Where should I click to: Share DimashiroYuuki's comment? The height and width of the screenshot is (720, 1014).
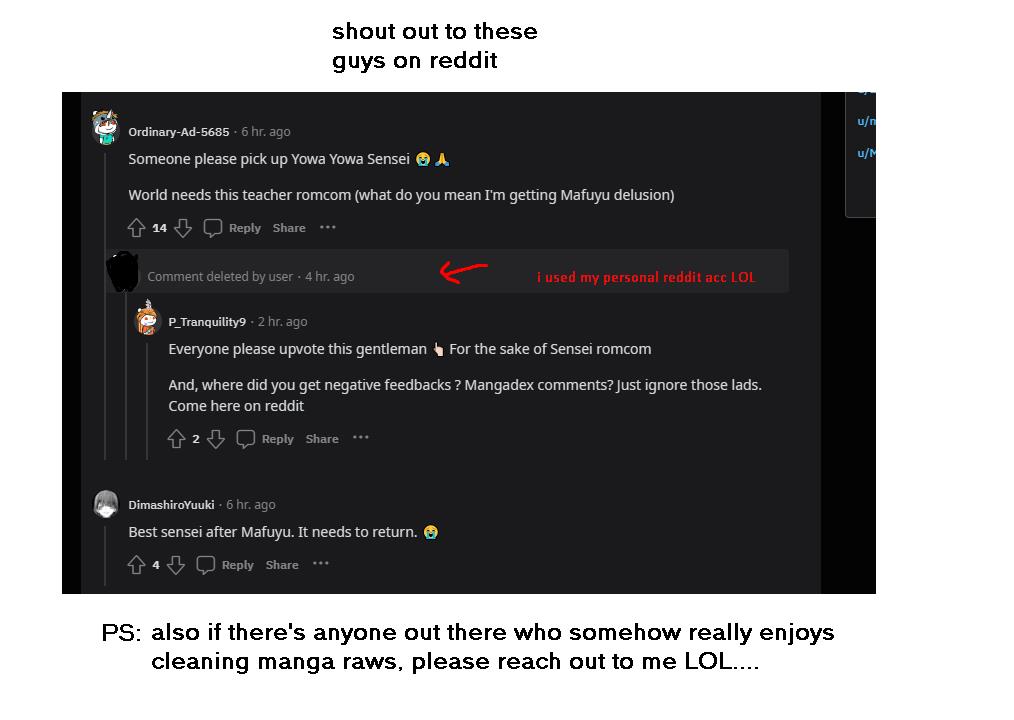[282, 565]
